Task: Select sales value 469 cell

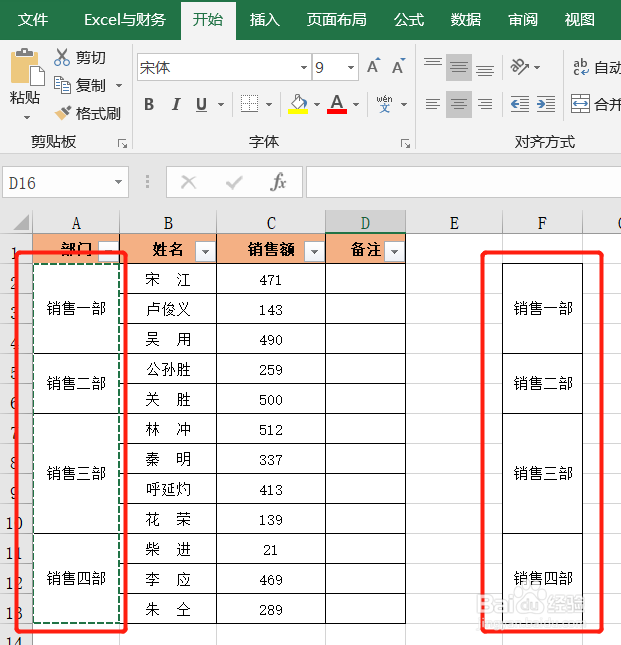Action: [x=271, y=579]
